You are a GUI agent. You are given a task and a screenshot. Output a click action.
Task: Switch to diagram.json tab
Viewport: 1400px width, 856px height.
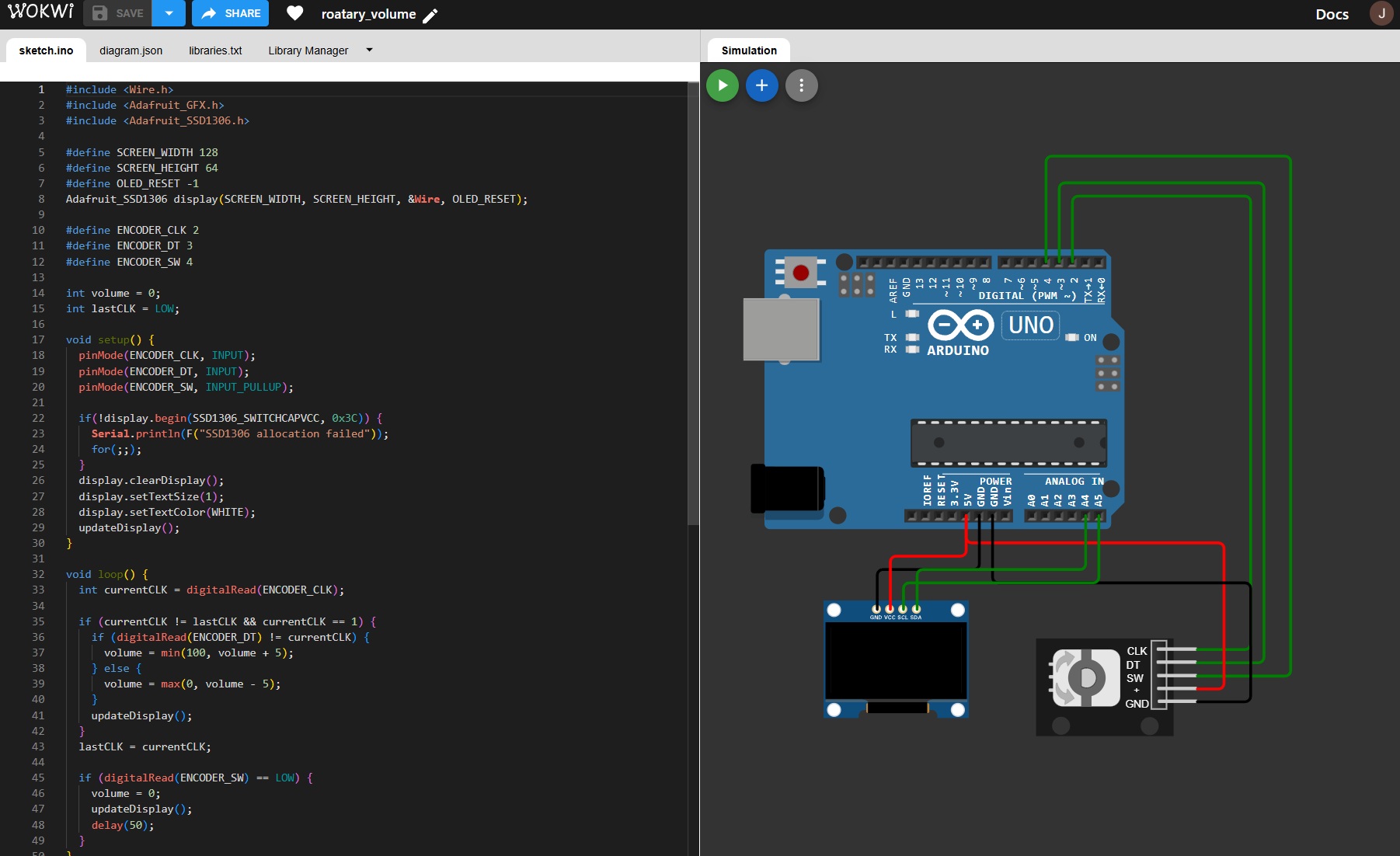131,50
